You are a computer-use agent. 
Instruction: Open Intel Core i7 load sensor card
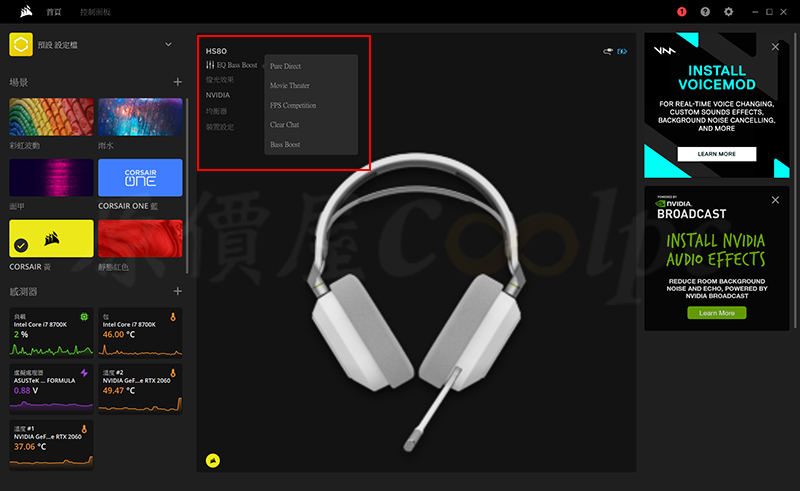(52, 332)
